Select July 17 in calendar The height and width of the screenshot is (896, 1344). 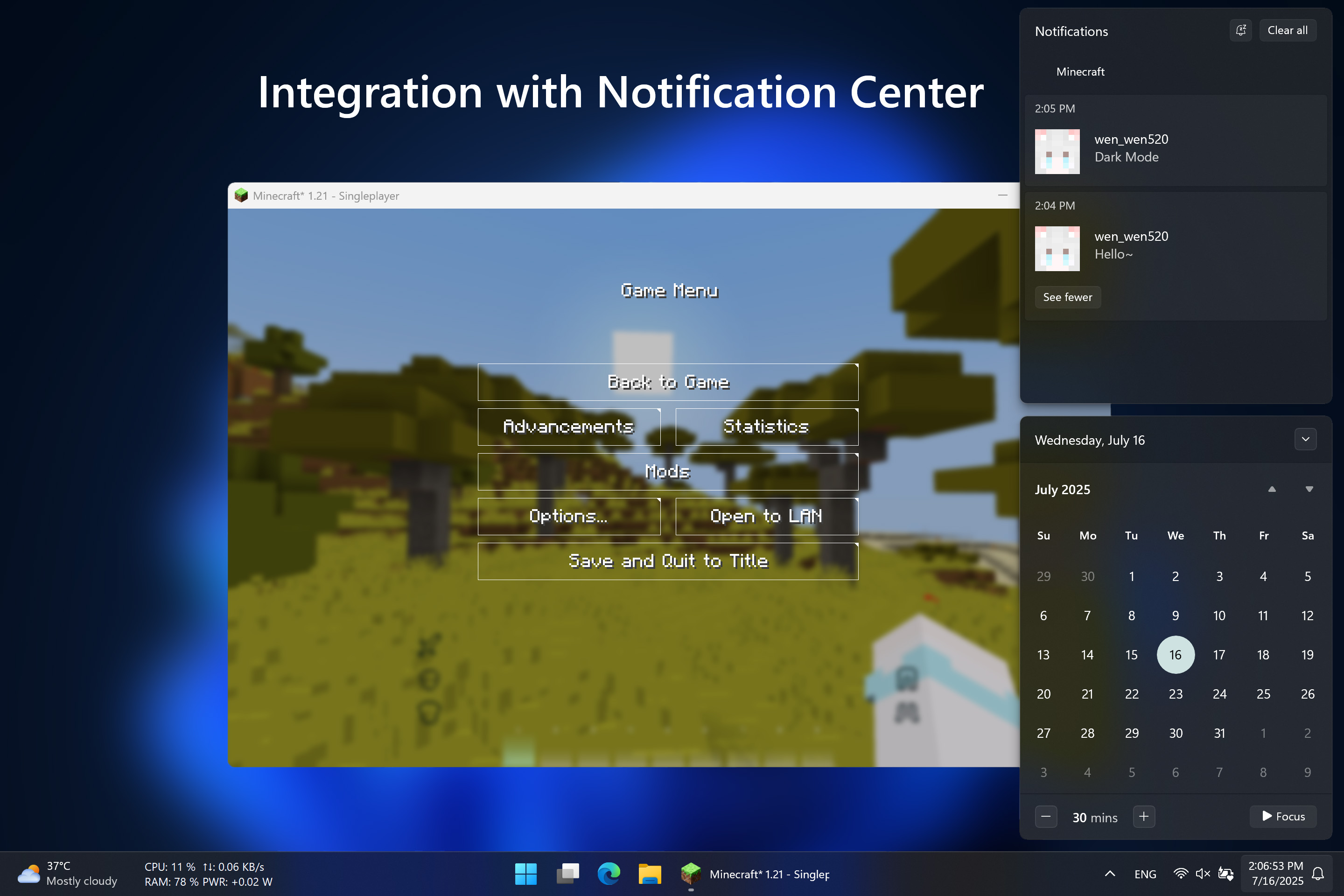pyautogui.click(x=1219, y=655)
